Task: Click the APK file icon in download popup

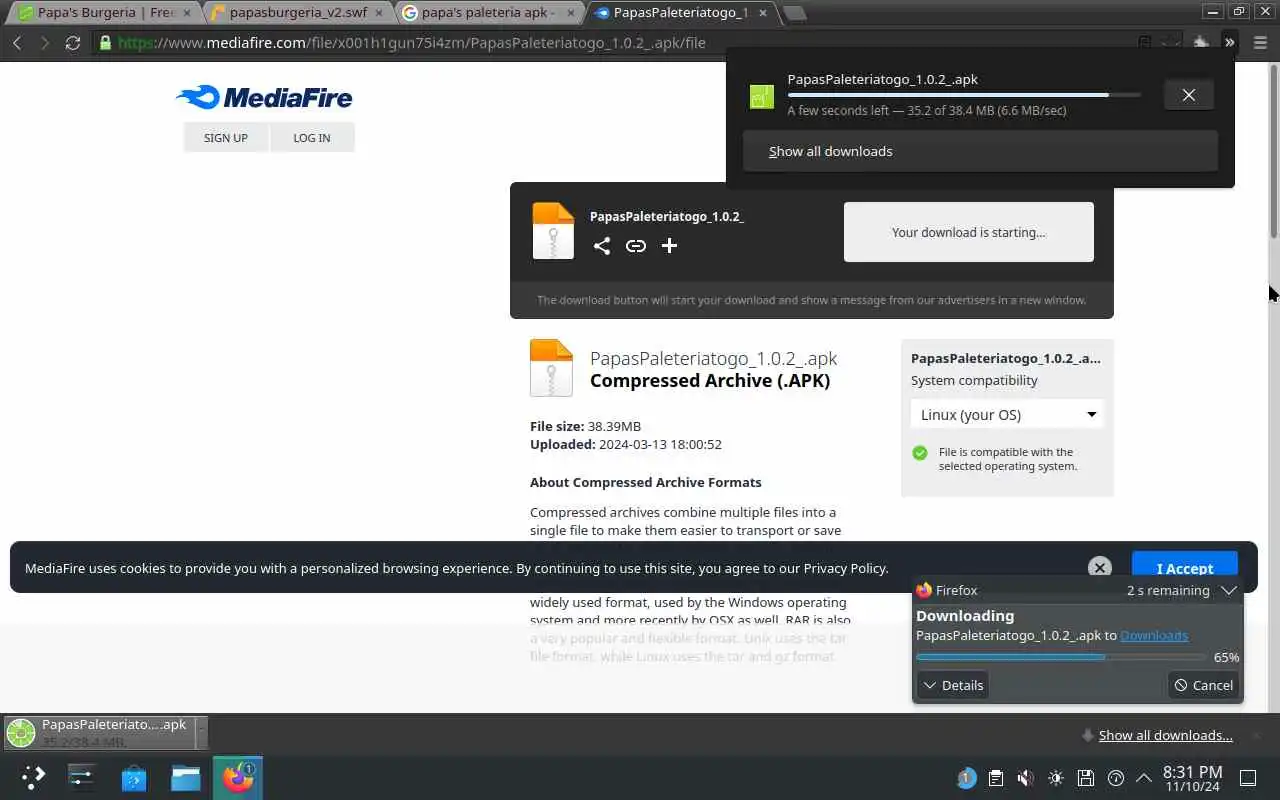Action: (762, 96)
